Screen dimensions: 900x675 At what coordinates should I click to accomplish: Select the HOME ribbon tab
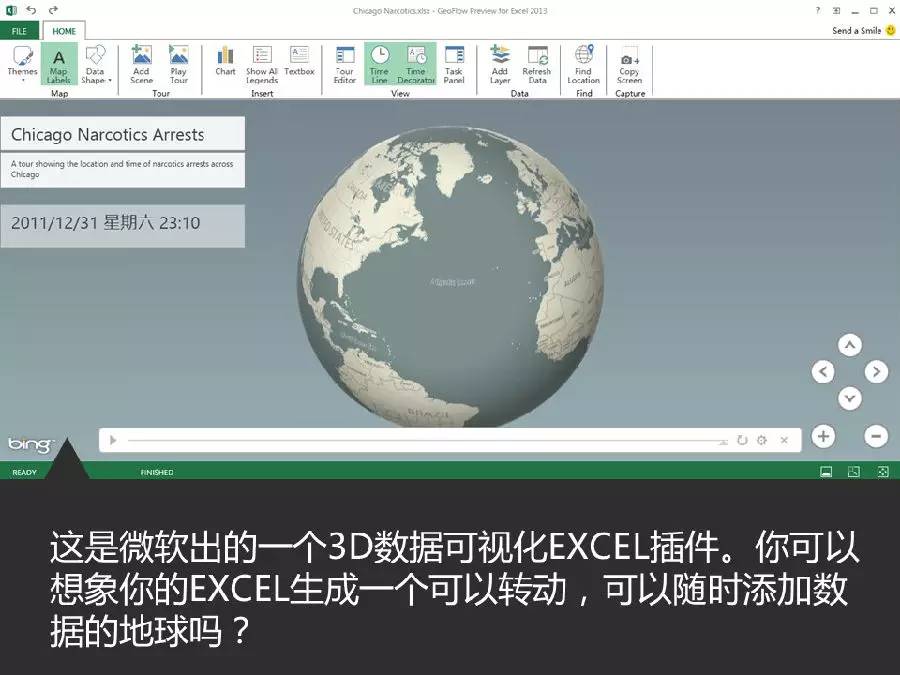coord(64,31)
